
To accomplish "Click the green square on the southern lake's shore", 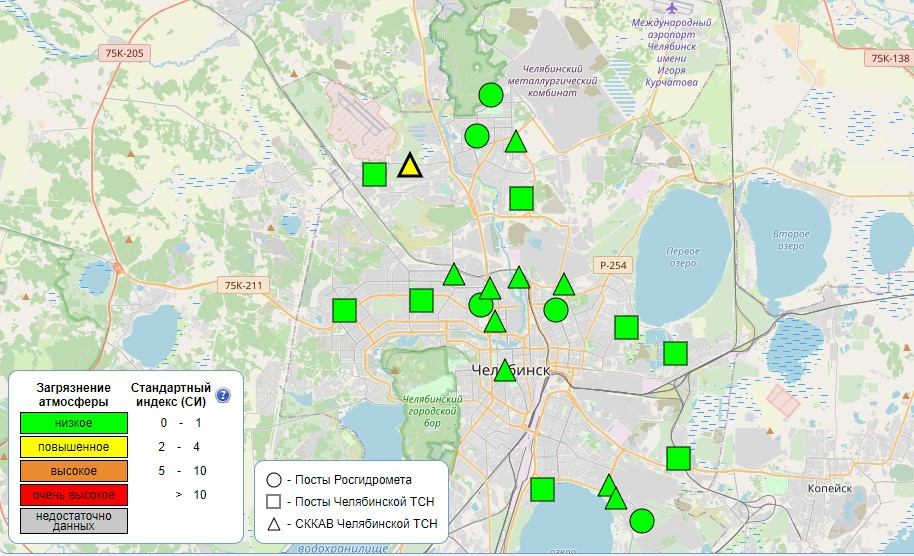I will pos(543,489).
